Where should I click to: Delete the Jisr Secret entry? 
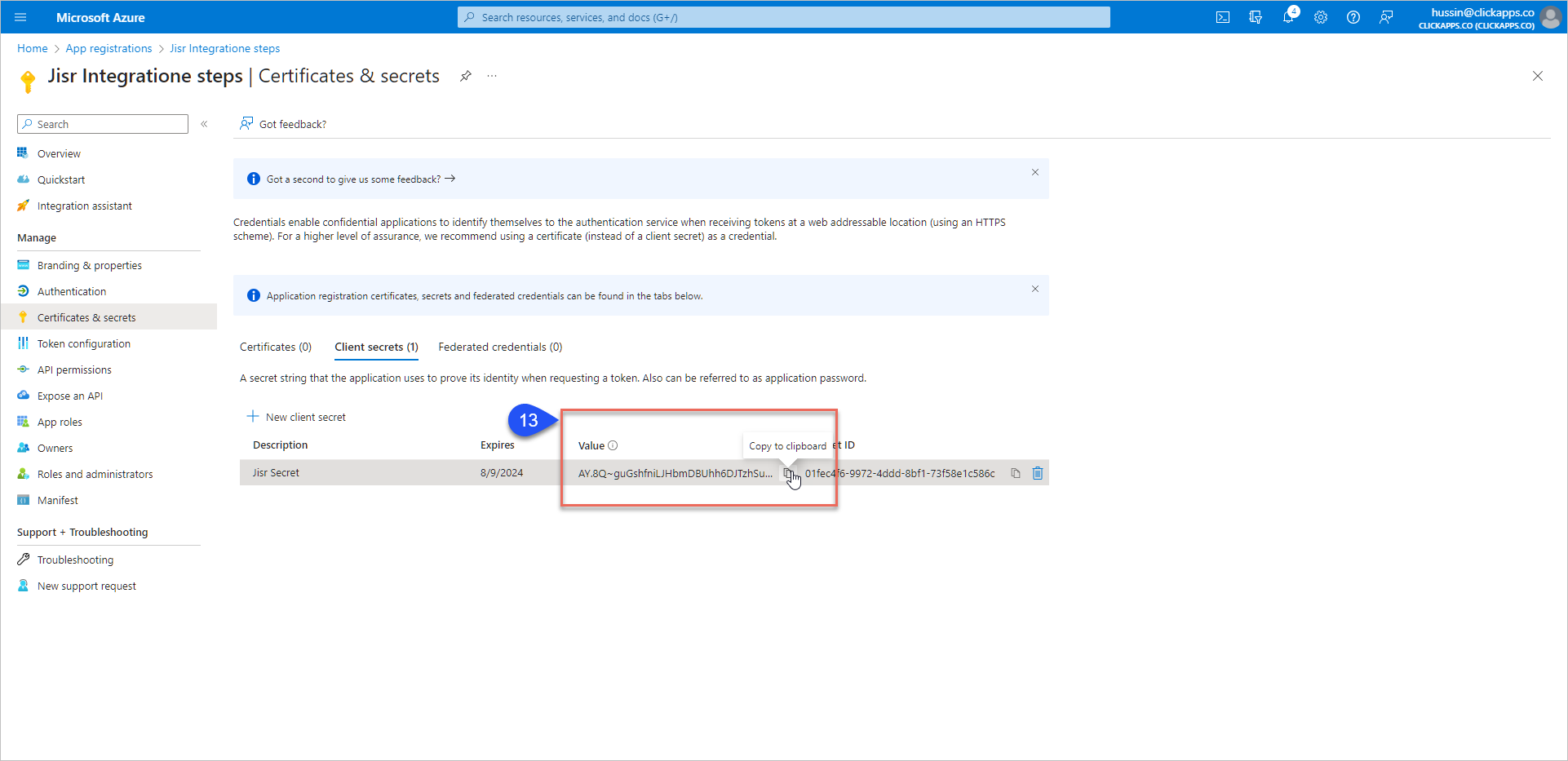(x=1038, y=473)
